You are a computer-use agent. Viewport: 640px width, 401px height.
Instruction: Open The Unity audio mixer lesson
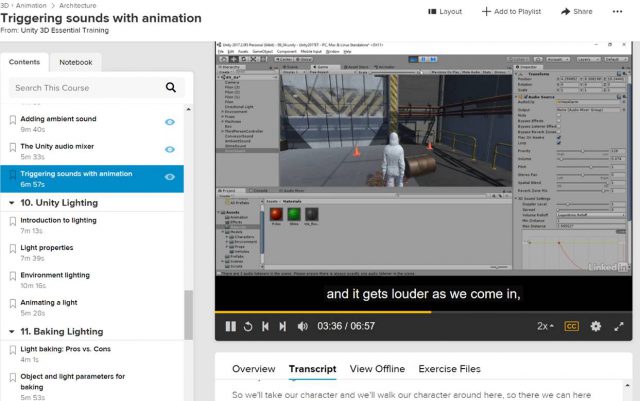click(57, 146)
